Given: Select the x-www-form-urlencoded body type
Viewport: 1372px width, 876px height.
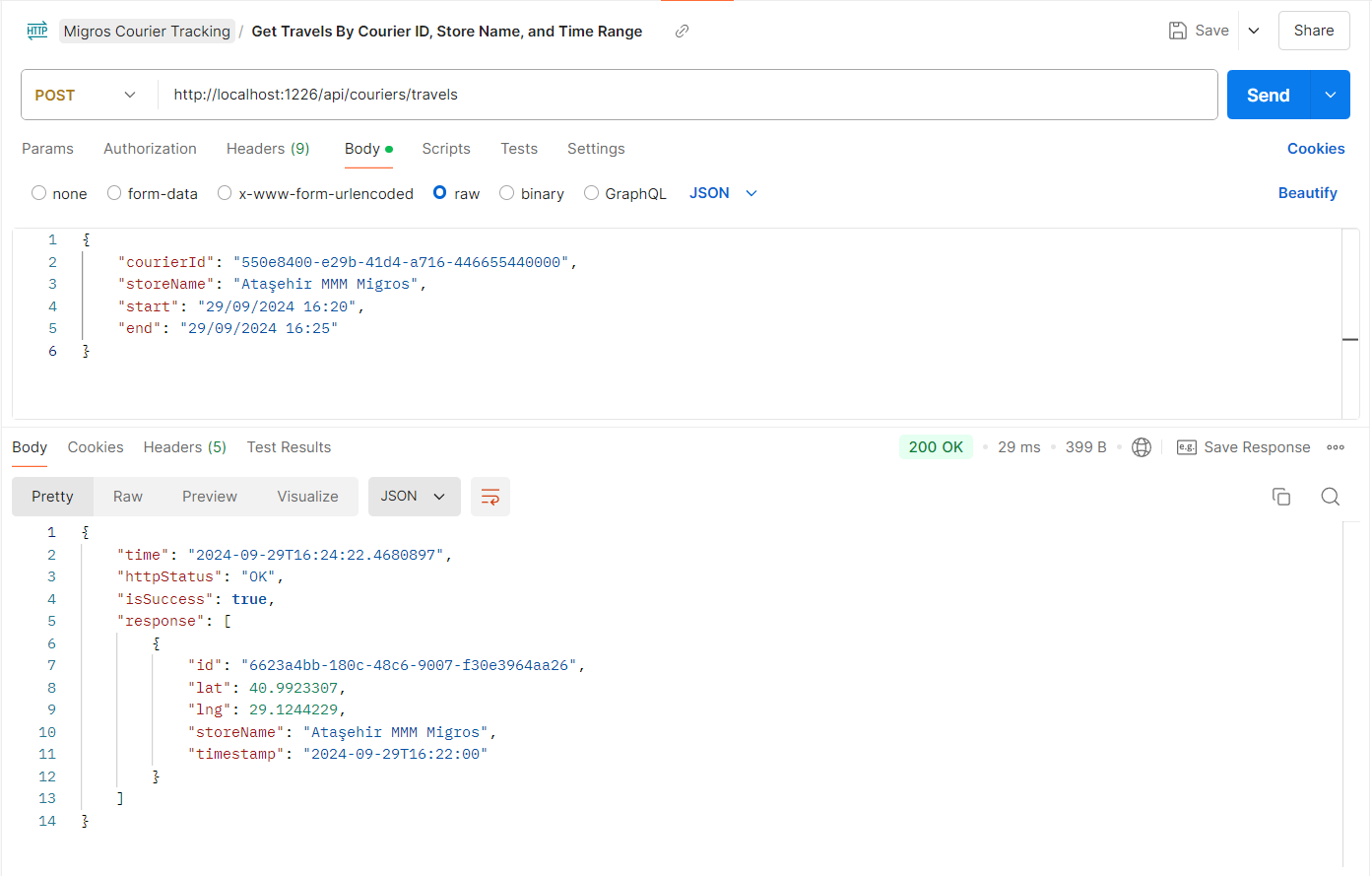Looking at the screenshot, I should pos(225,193).
